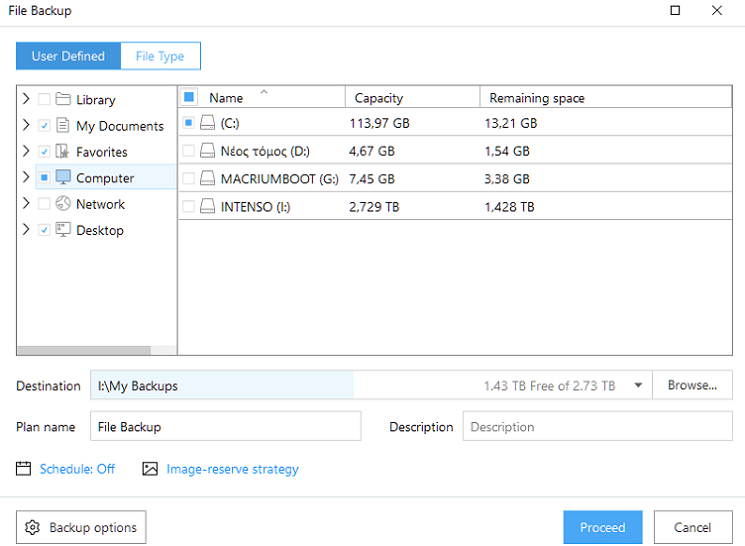Click the Network globe icon
The image size is (745, 546).
[63, 204]
